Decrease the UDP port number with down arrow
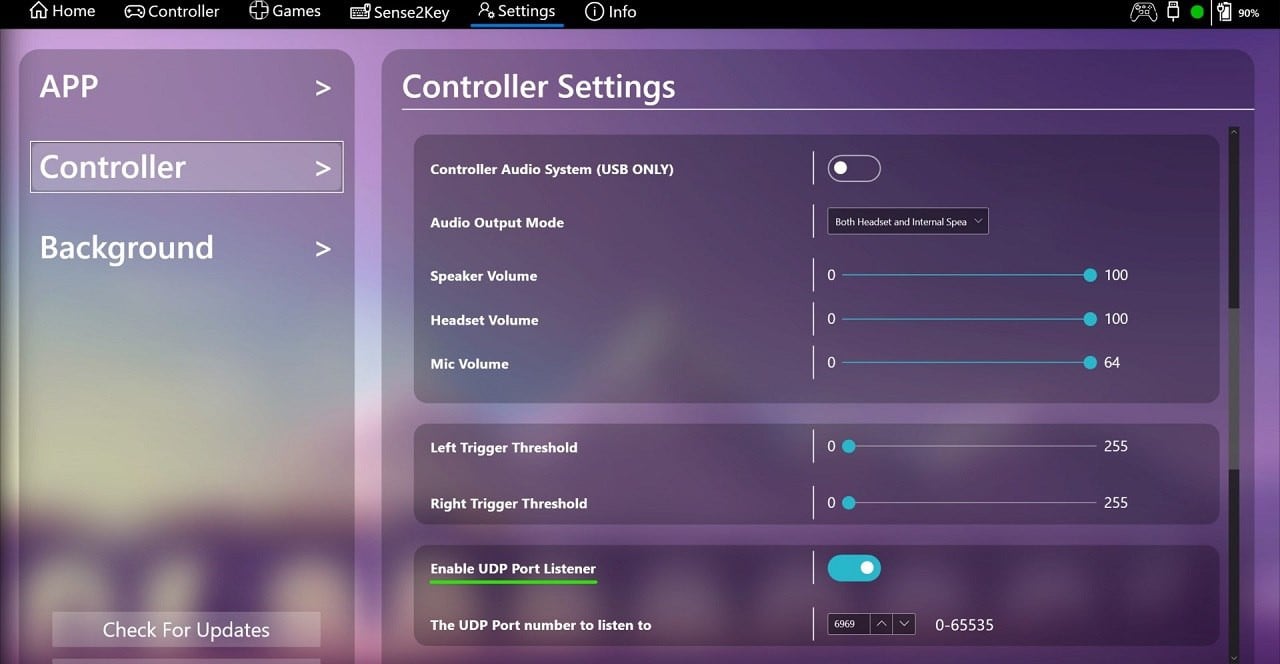Screen dimensions: 1280x664 click(904, 624)
